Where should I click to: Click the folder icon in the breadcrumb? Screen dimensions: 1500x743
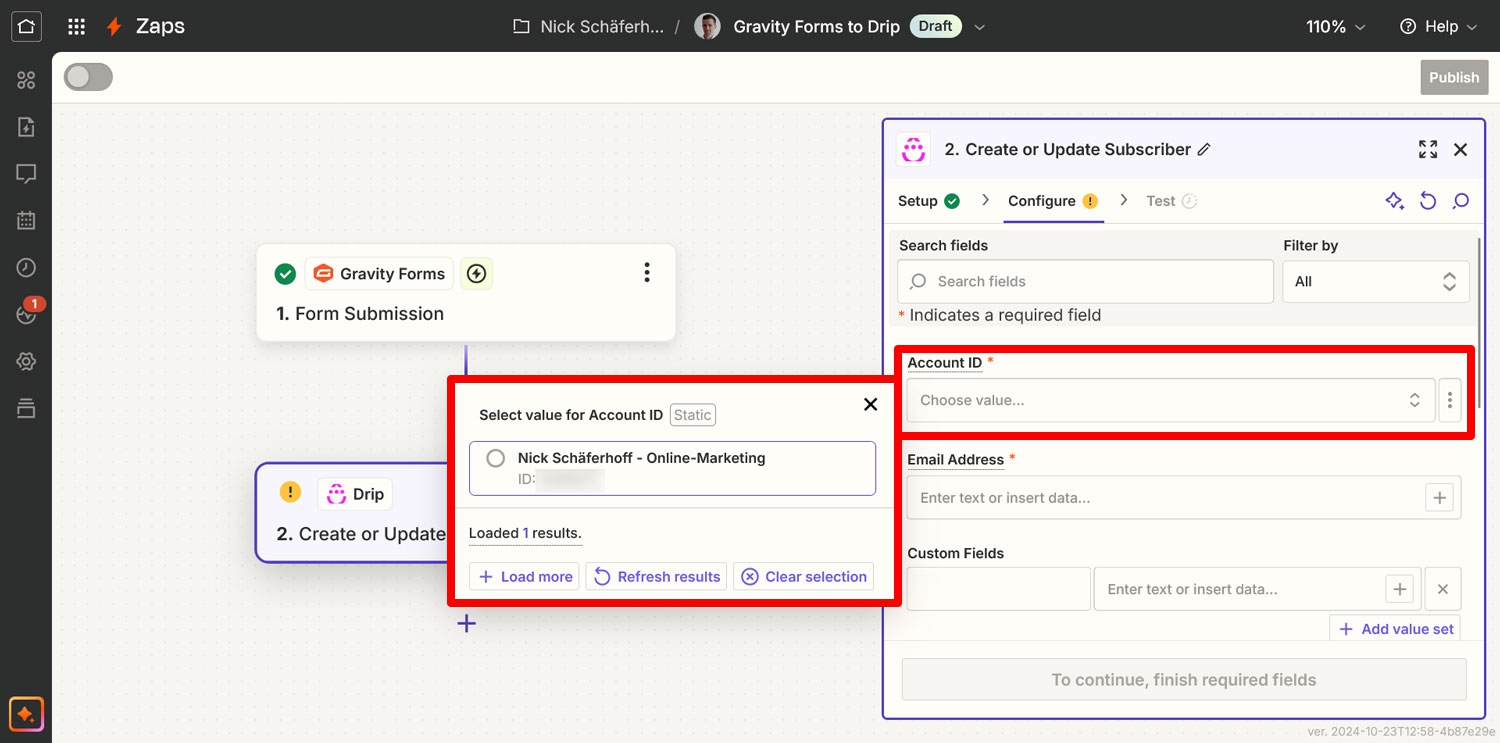(521, 27)
